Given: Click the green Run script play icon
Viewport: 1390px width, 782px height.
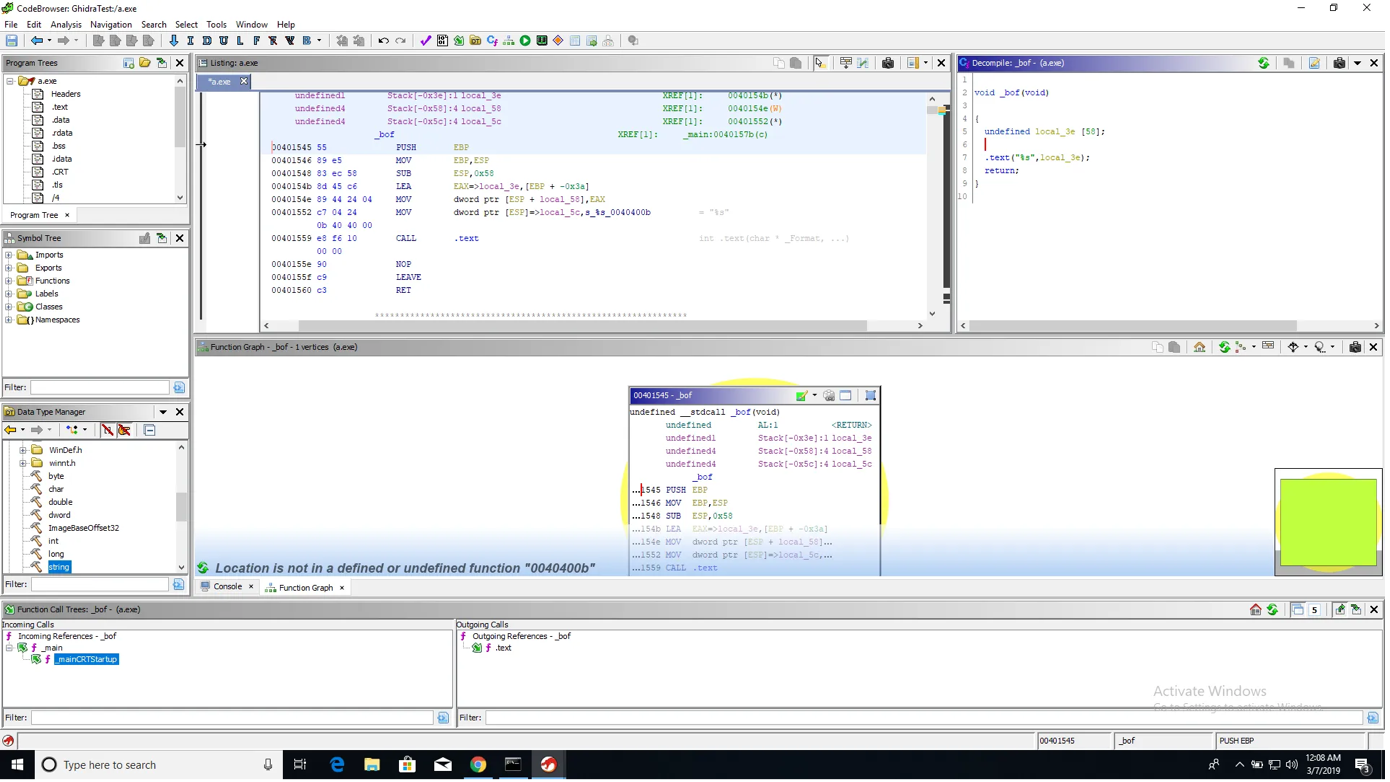Looking at the screenshot, I should [x=525, y=41].
